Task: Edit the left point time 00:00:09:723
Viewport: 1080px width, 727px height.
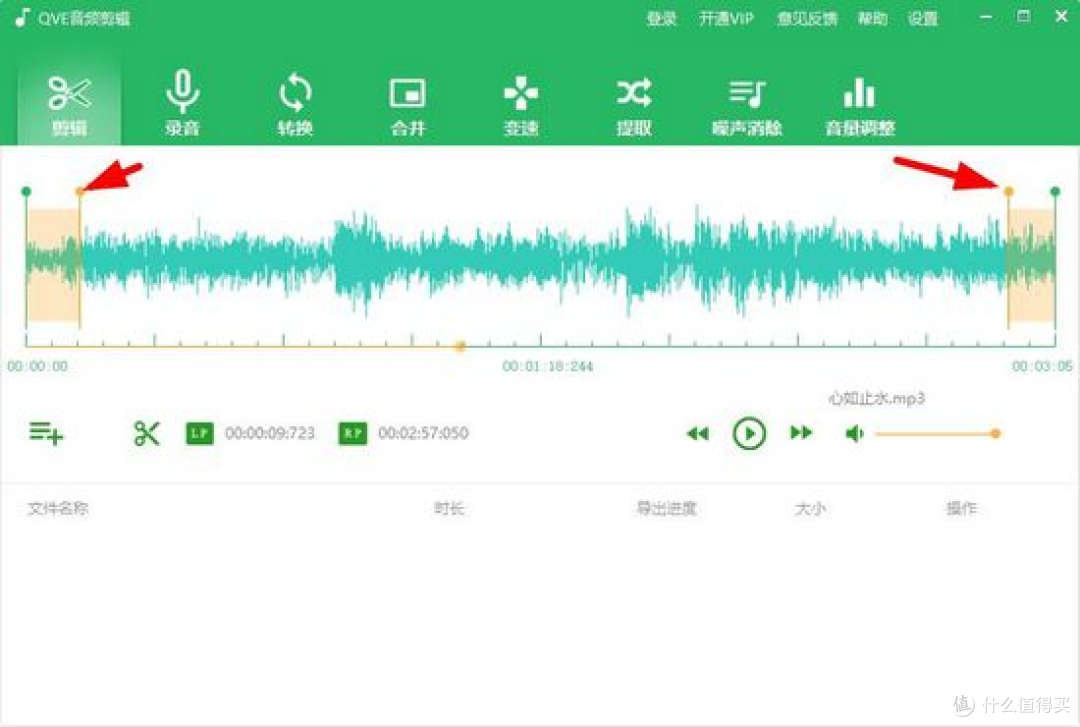Action: 270,433
